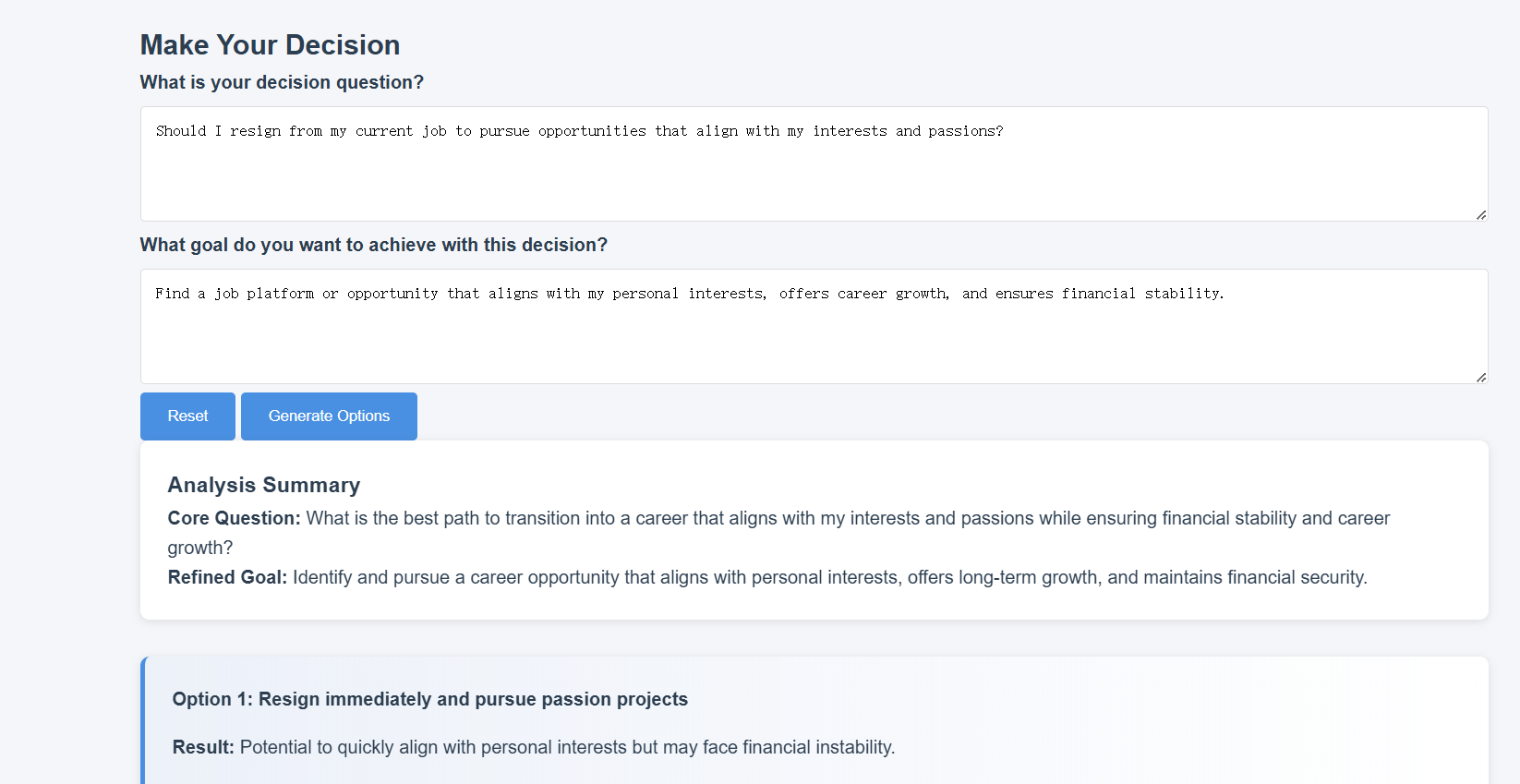
Task: Click the bold 'Result:' label in Option 1
Action: pos(203,747)
